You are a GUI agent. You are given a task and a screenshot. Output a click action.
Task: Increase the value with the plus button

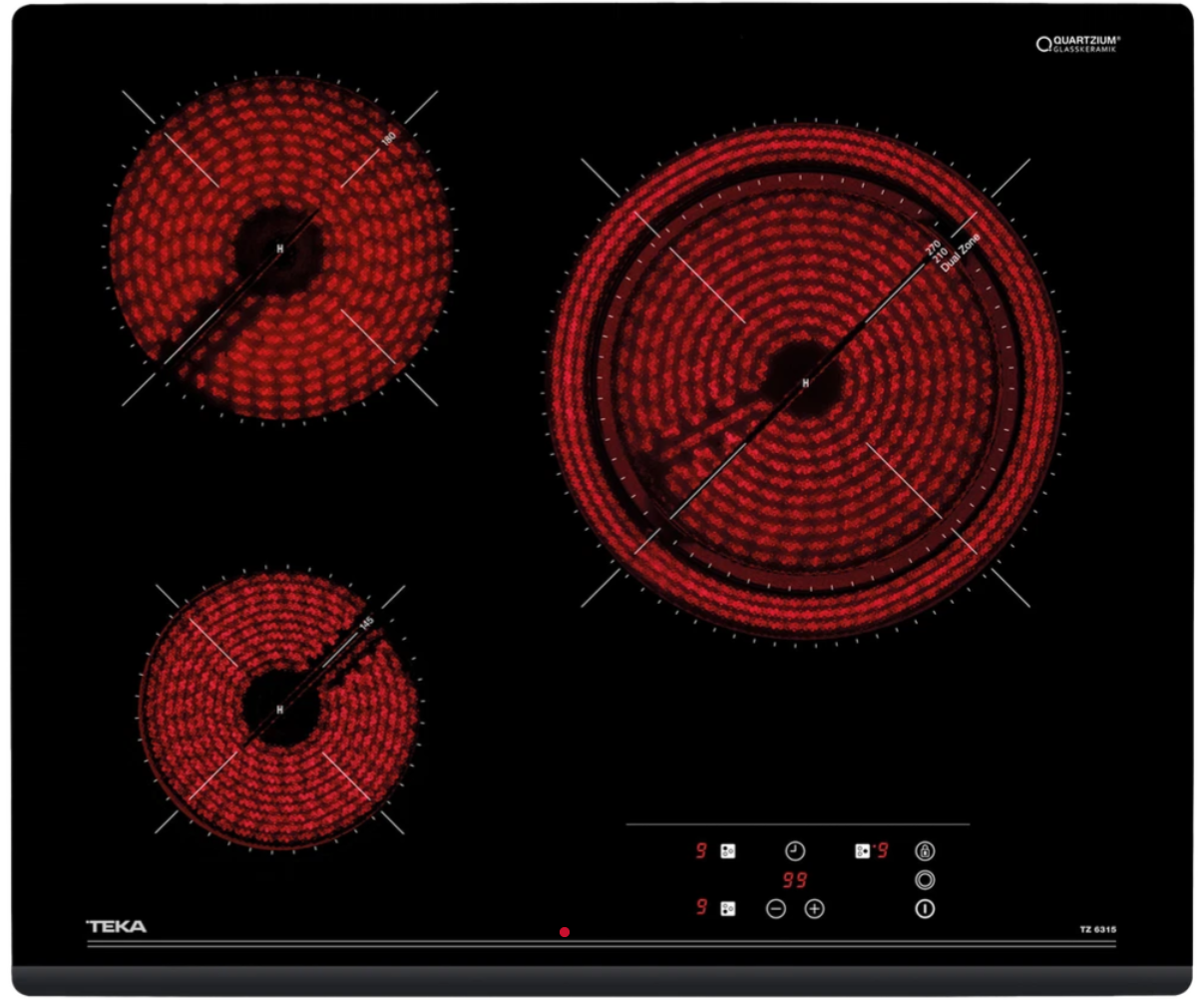[x=815, y=909]
